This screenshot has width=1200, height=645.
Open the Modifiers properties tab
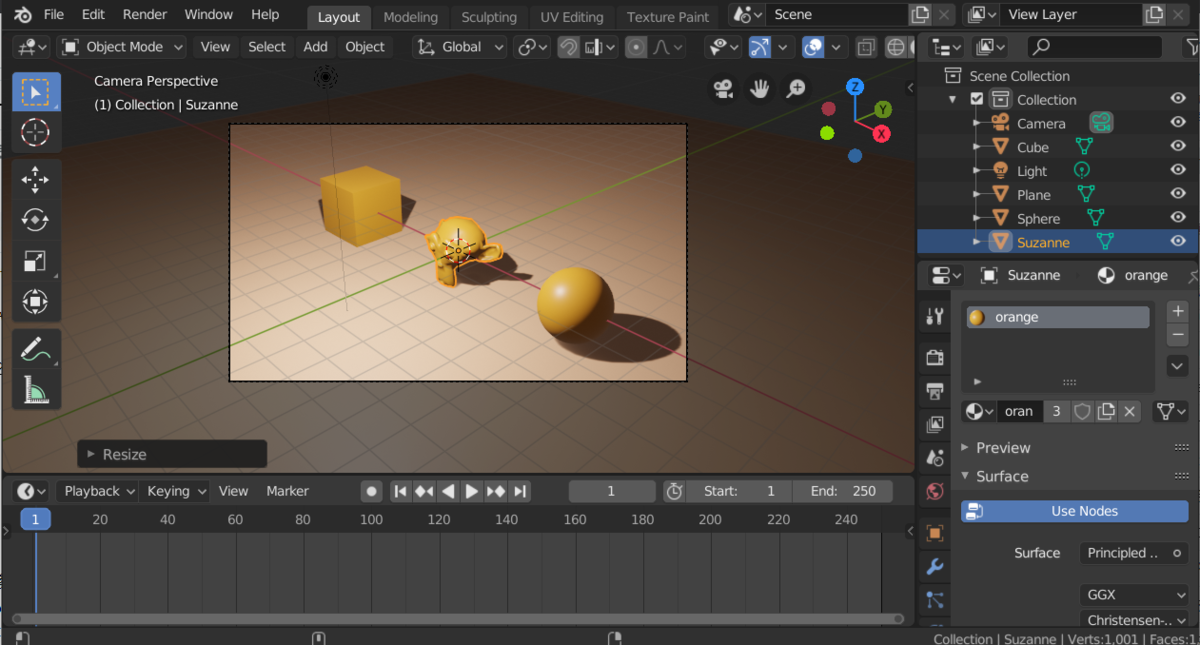pyautogui.click(x=935, y=566)
